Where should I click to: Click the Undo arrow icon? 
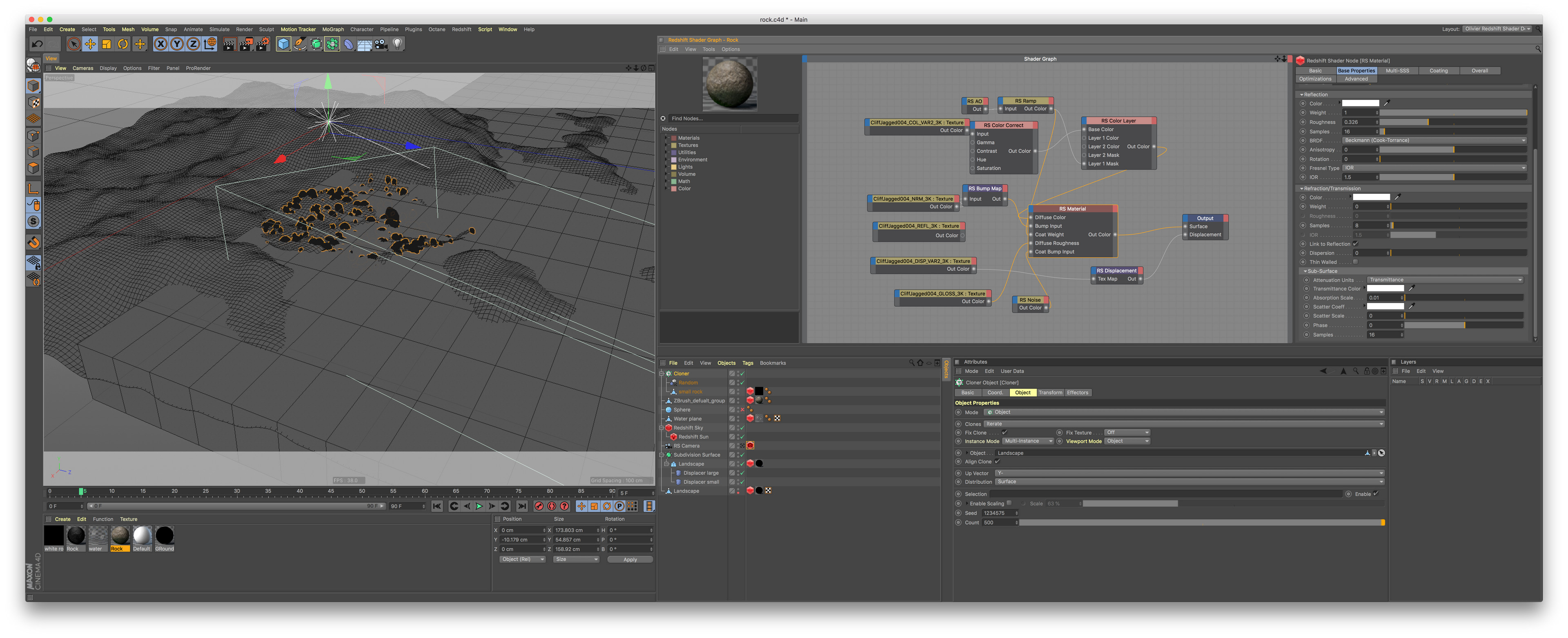point(37,44)
